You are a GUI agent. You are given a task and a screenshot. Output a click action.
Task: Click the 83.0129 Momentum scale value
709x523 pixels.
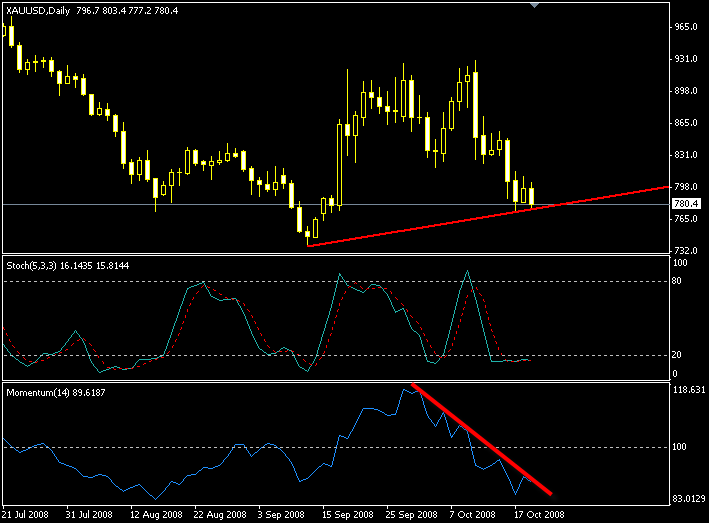tap(690, 499)
